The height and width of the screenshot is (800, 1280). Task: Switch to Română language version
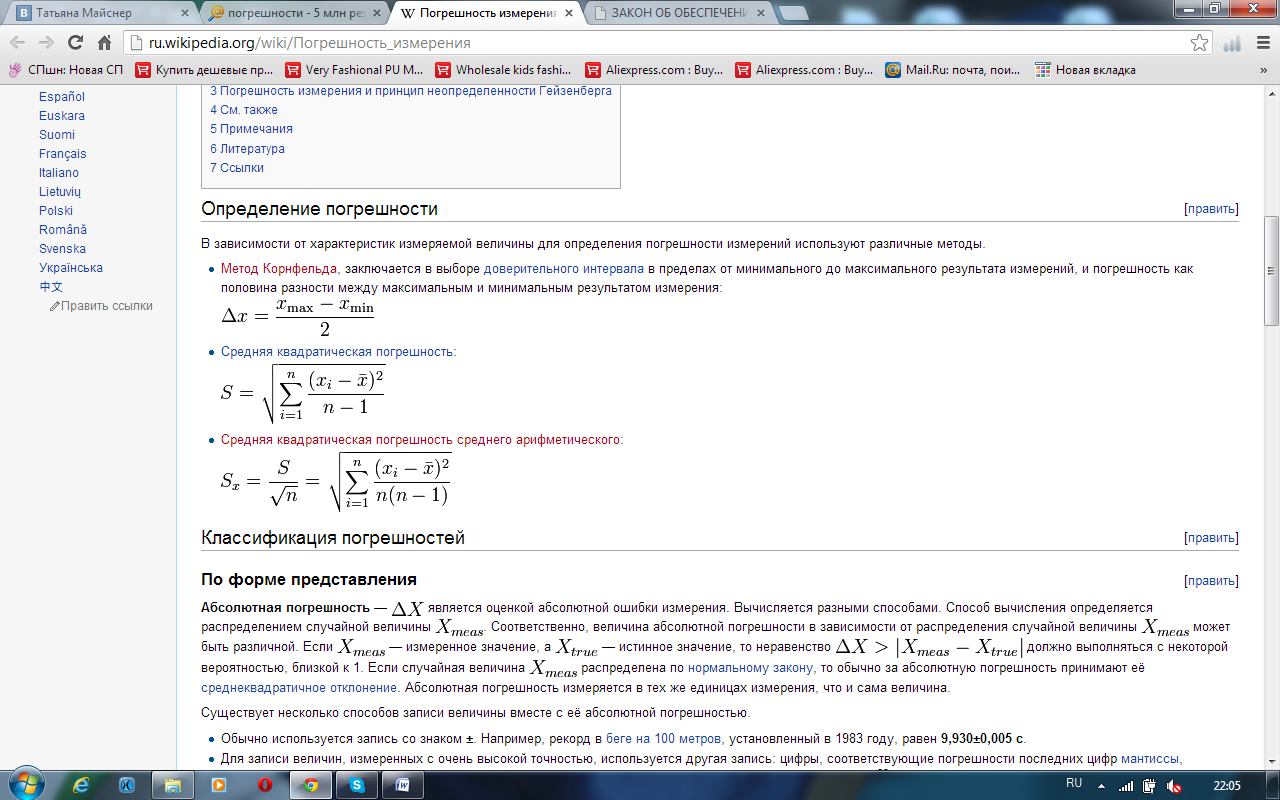coord(63,230)
